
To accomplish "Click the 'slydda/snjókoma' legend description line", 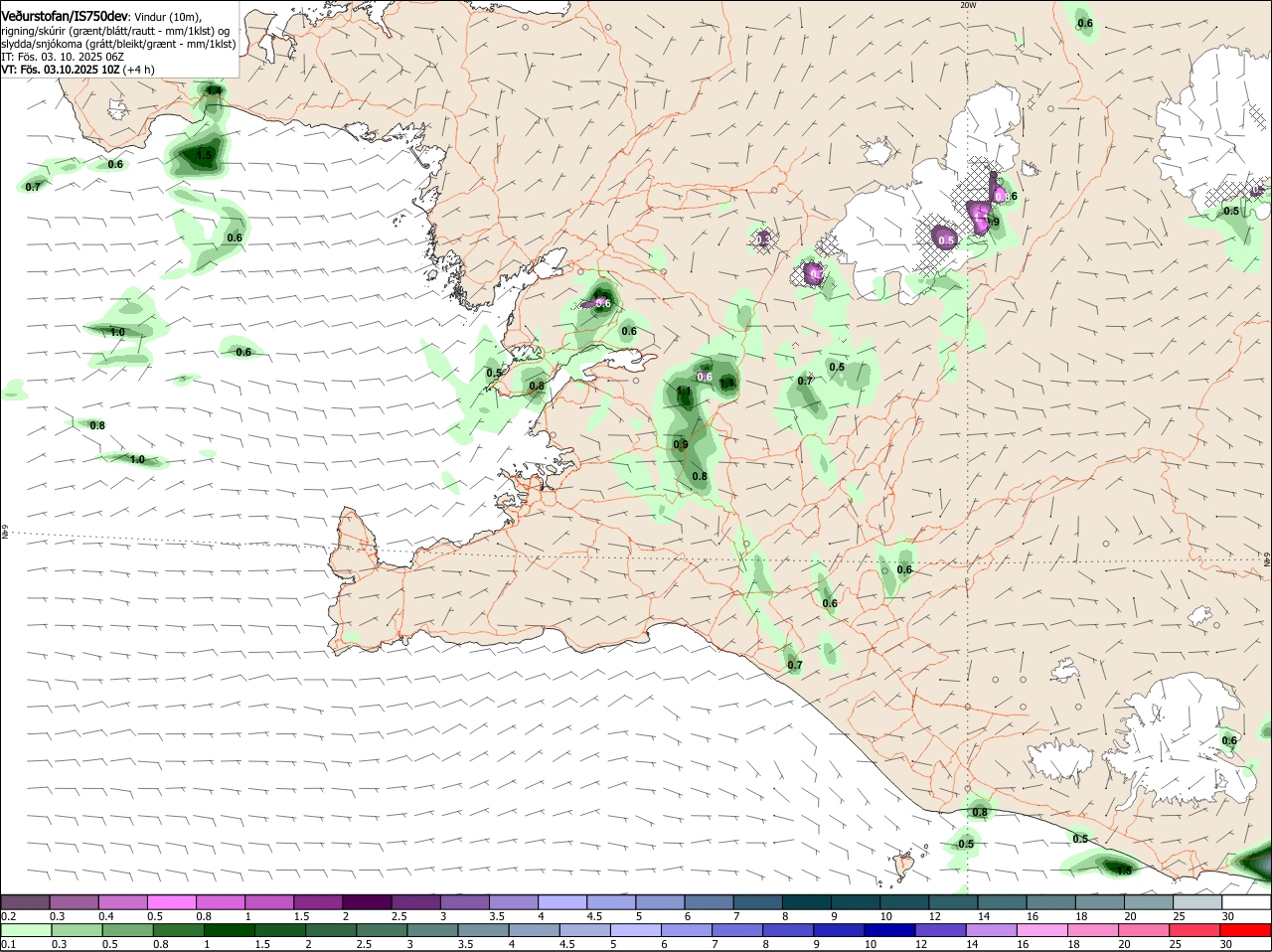I will 118,44.
